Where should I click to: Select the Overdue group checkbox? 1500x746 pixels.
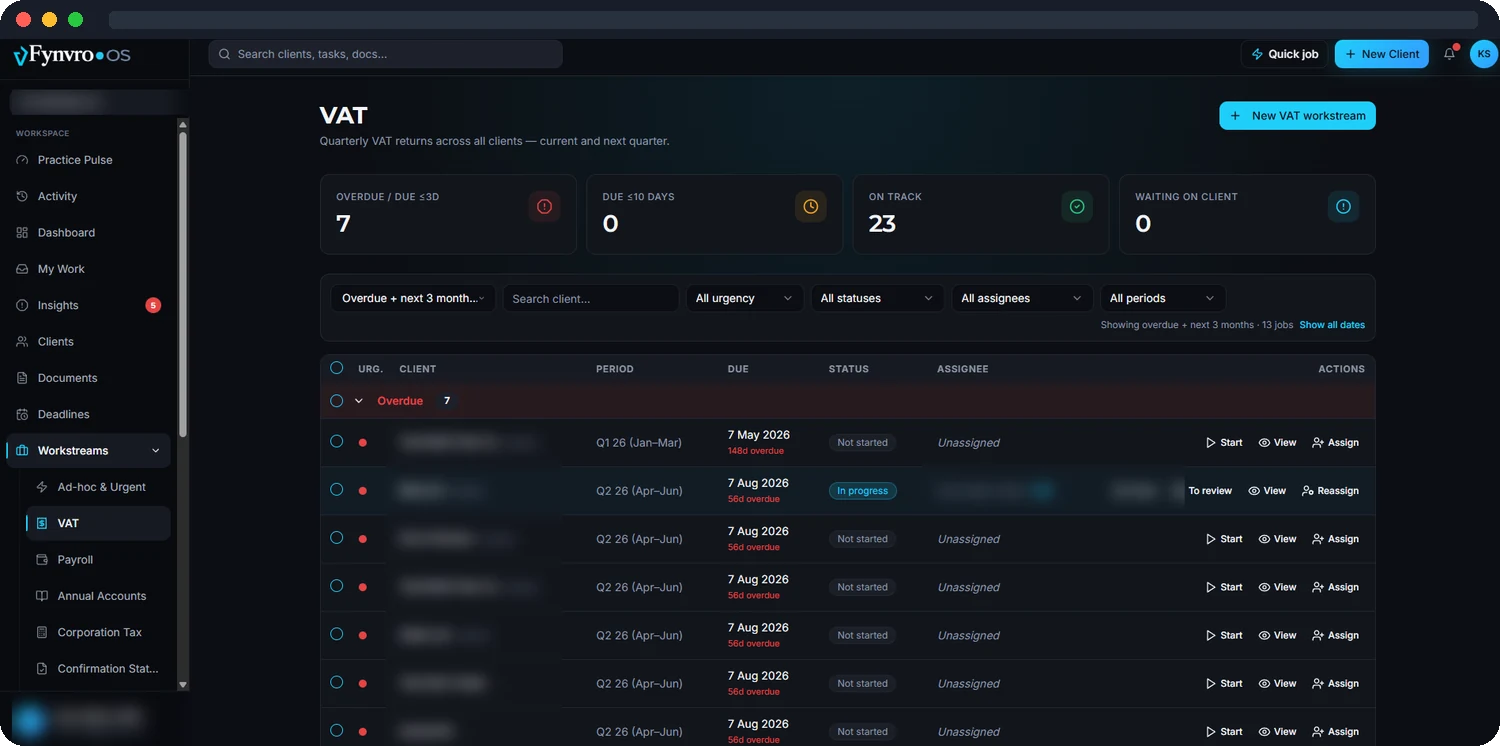coord(336,401)
